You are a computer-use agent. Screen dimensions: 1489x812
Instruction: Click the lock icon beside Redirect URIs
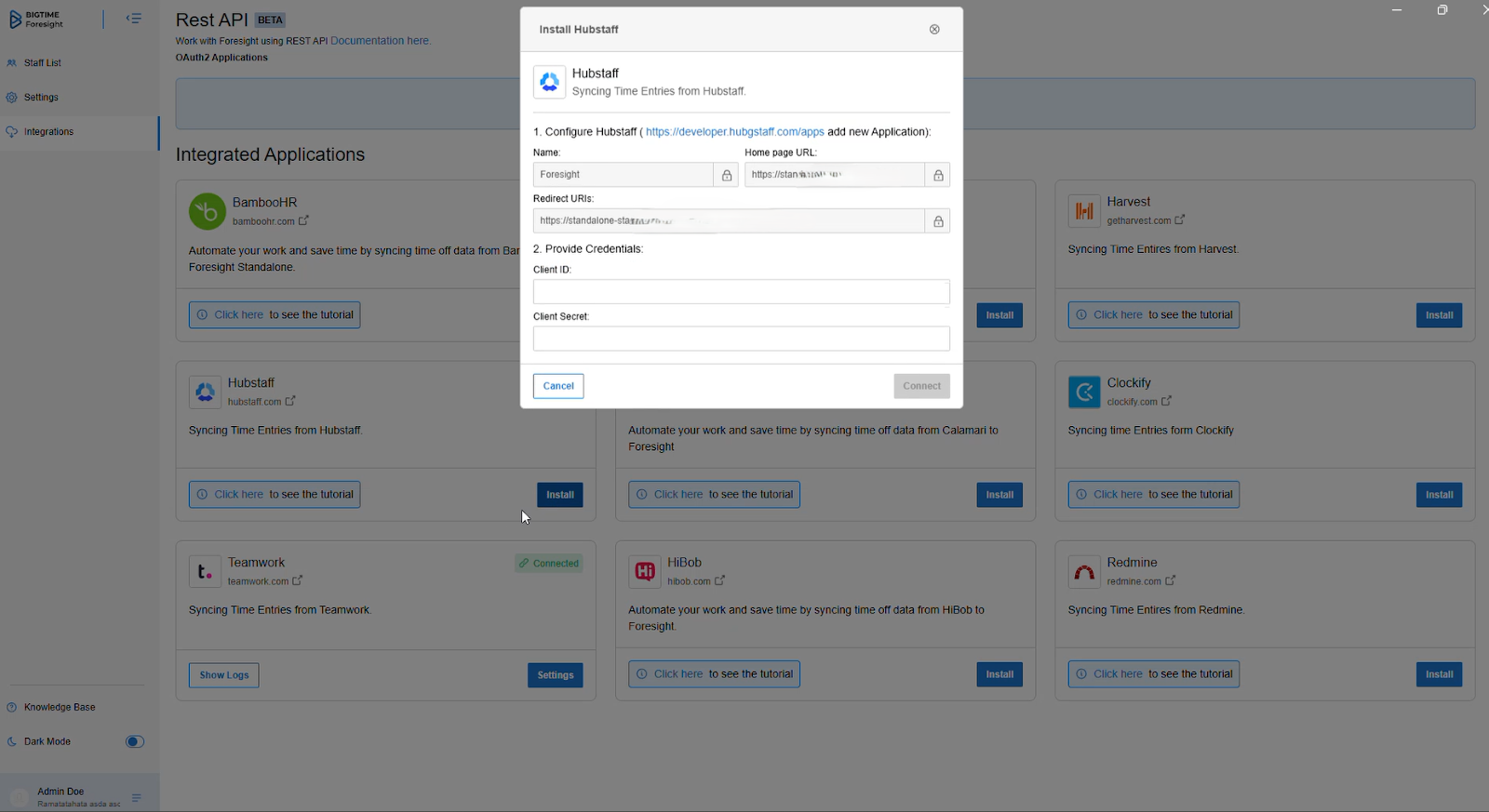coord(938,221)
